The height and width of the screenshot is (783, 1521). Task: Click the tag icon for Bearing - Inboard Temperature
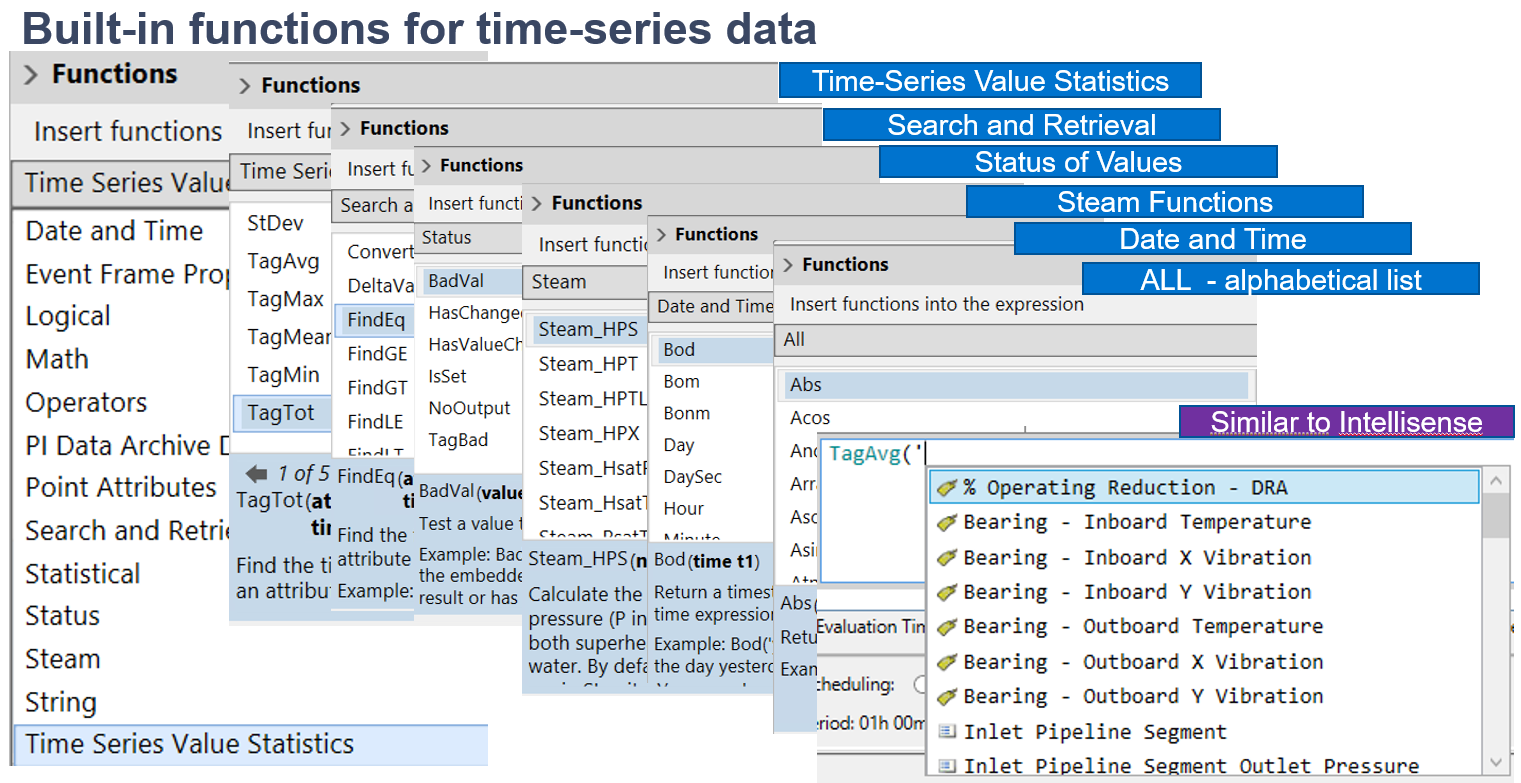(946, 522)
